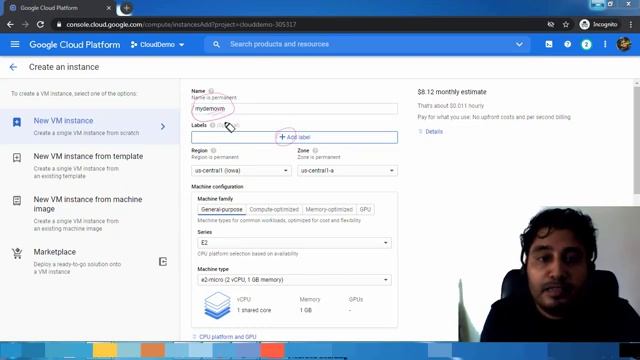Choose the Marketplace option
640x360 pixels.
click(90, 261)
